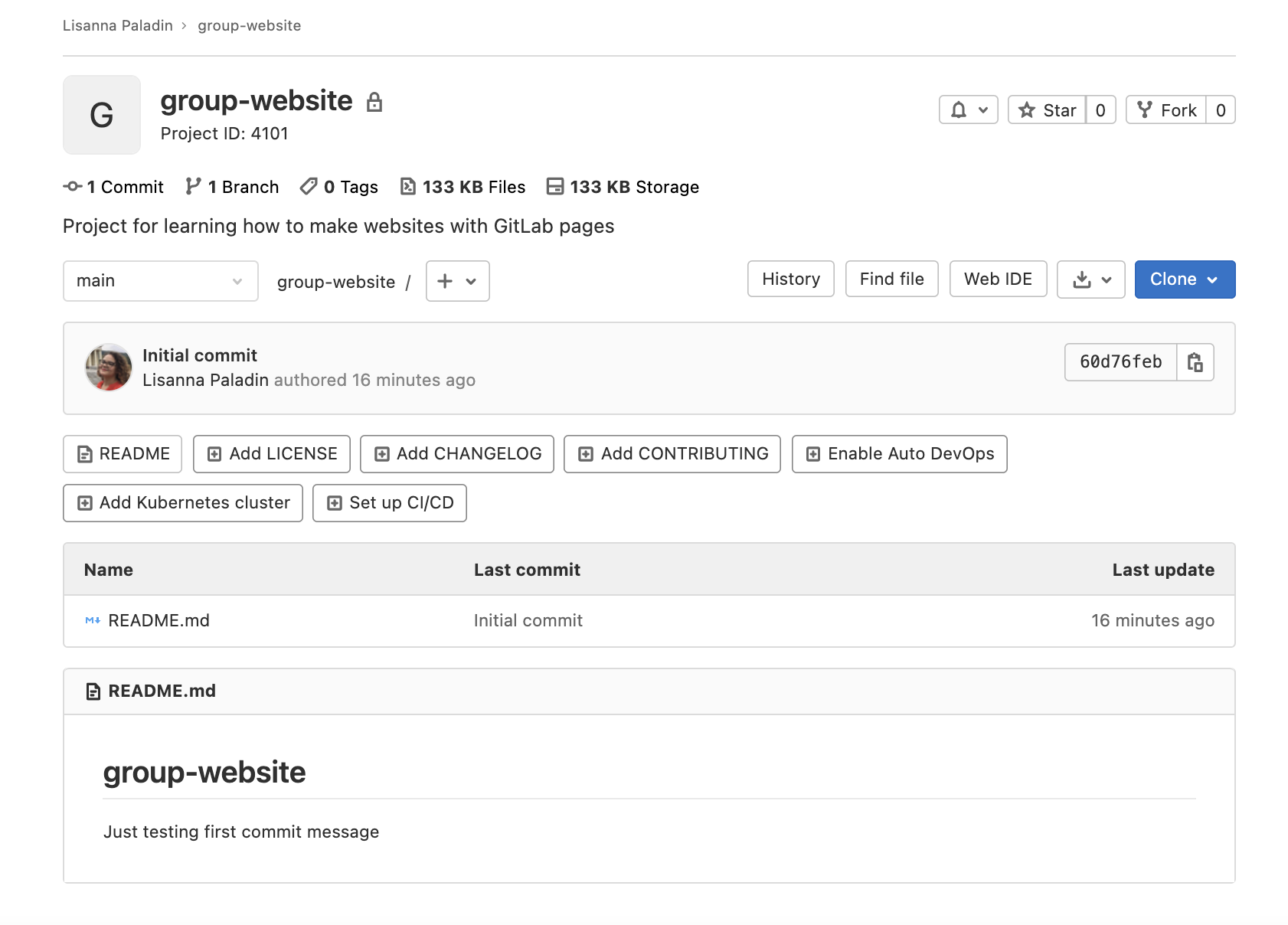Screen dimensions: 1288x925
Task: Click the tags icon next to 0 Tags
Action: (308, 186)
